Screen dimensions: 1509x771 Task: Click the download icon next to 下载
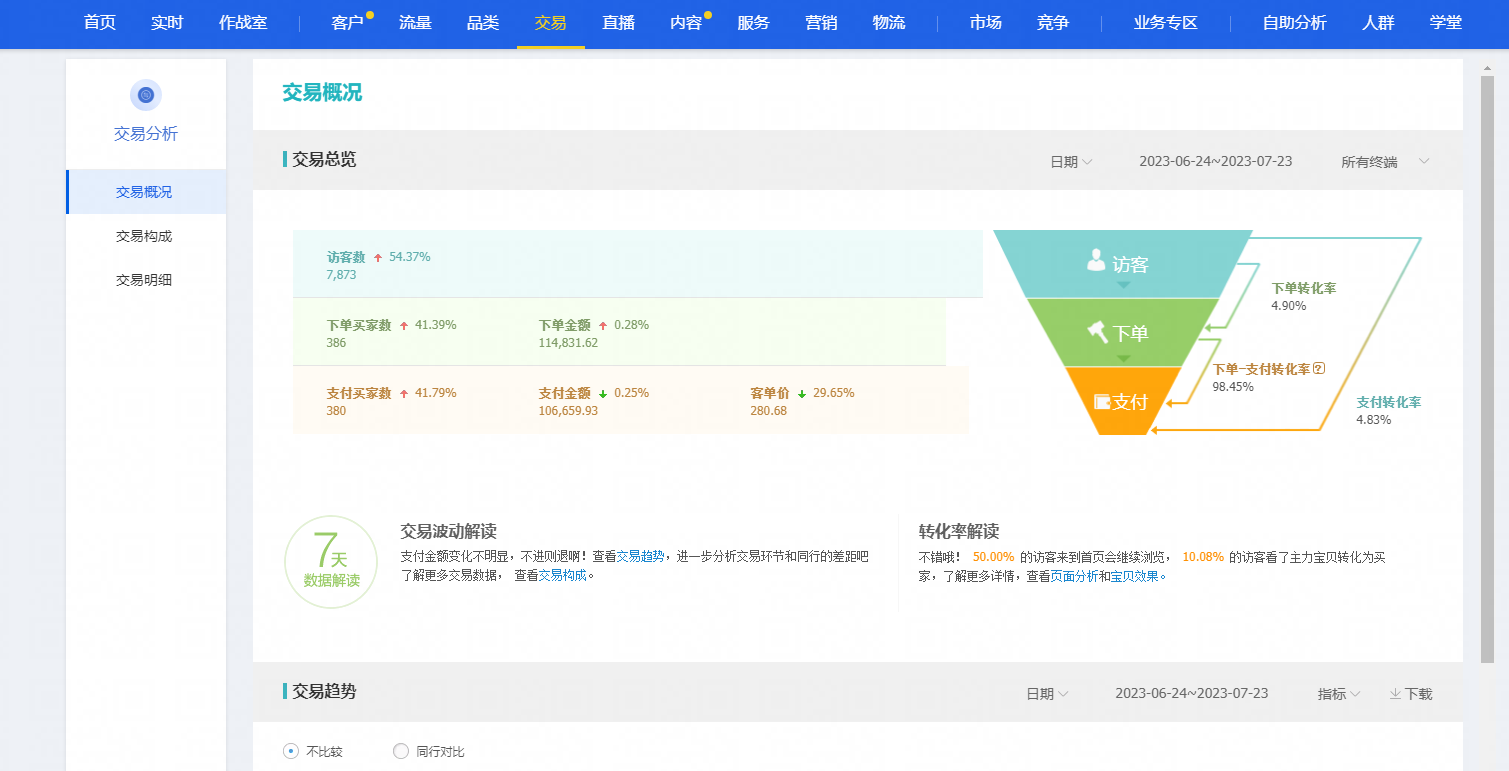tap(1395, 694)
